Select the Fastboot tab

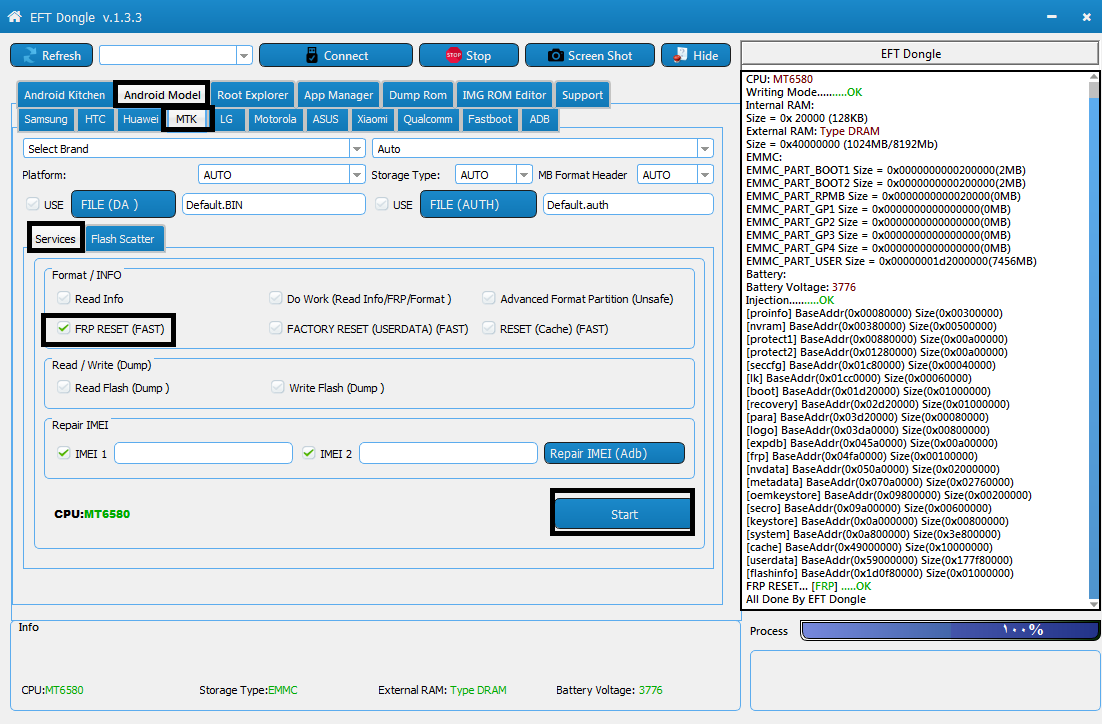coord(490,119)
